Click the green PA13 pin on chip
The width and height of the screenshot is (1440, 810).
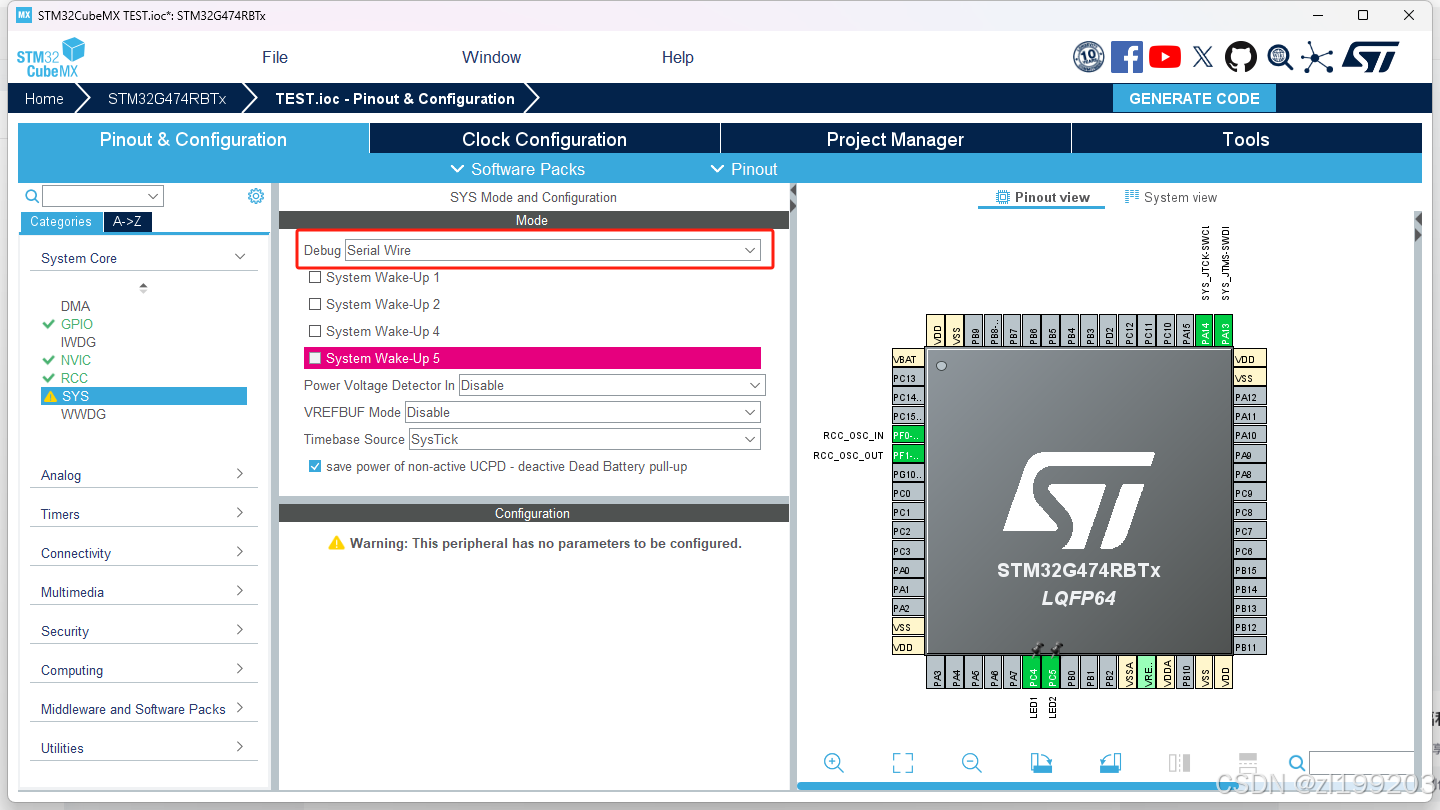(x=1223, y=331)
